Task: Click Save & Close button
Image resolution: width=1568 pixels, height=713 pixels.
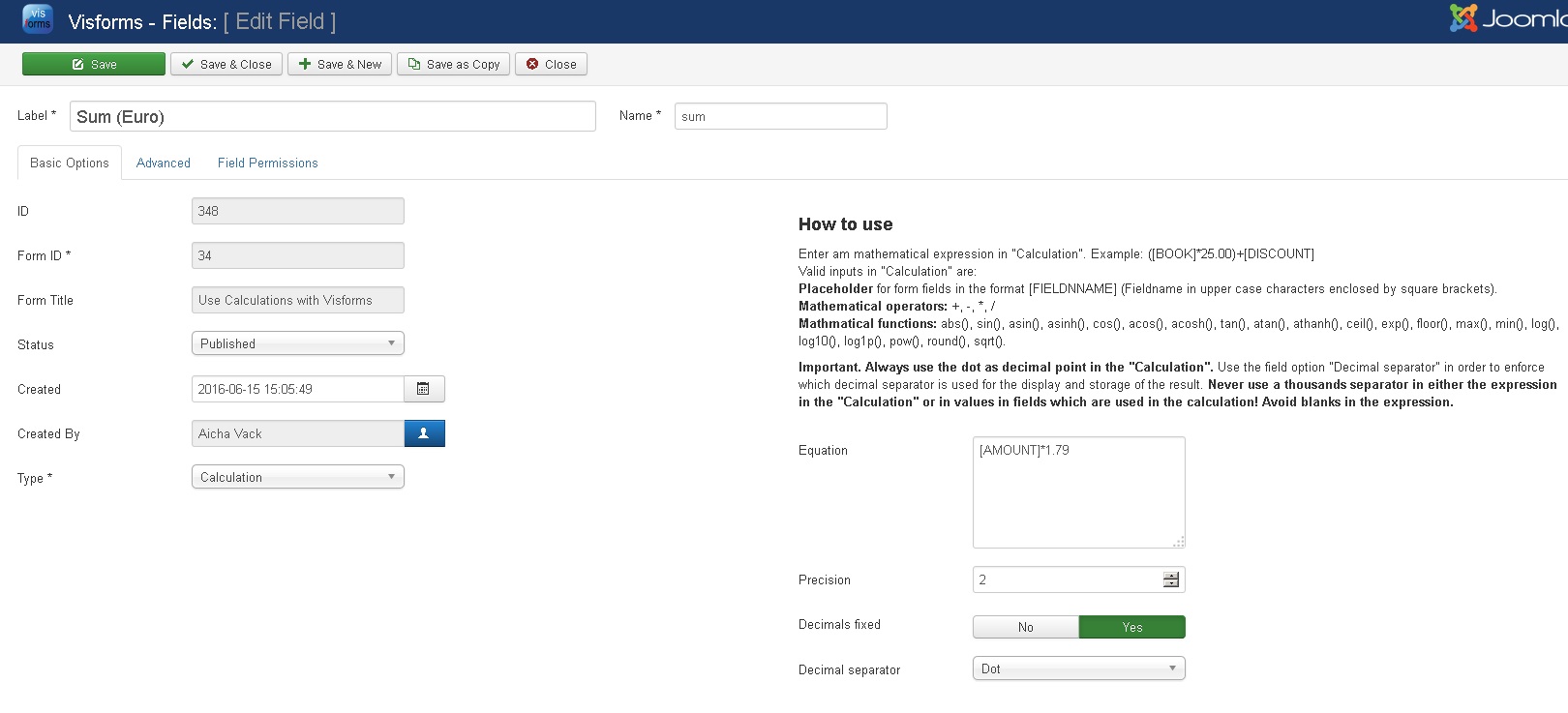Action: tap(226, 64)
